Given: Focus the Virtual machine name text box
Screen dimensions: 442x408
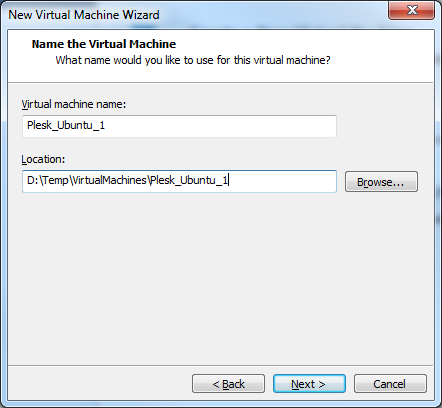Looking at the screenshot, I should [179, 126].
